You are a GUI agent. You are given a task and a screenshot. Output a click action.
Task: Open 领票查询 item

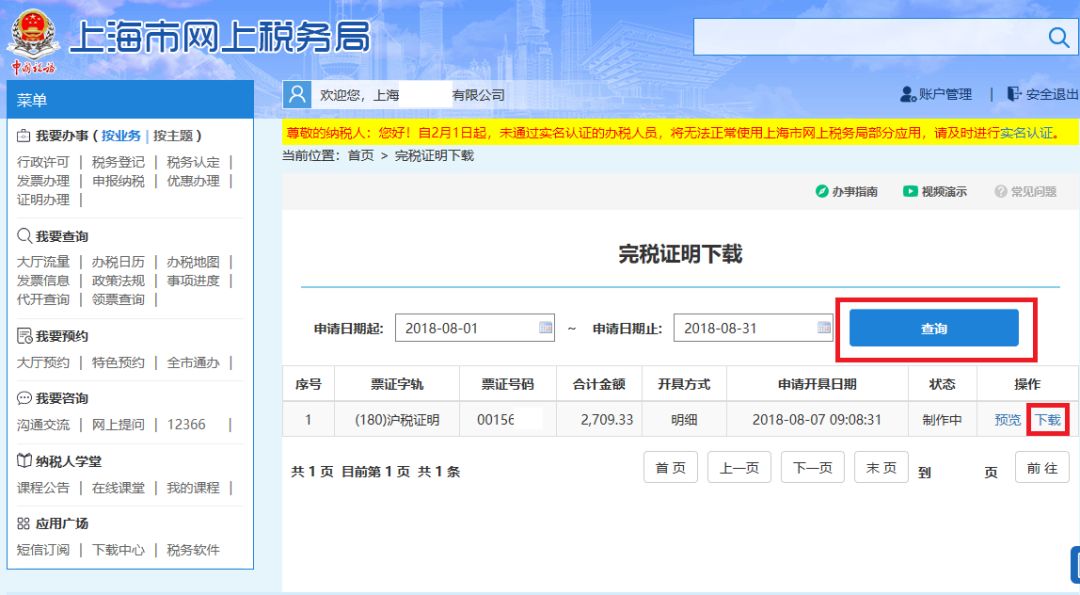118,300
